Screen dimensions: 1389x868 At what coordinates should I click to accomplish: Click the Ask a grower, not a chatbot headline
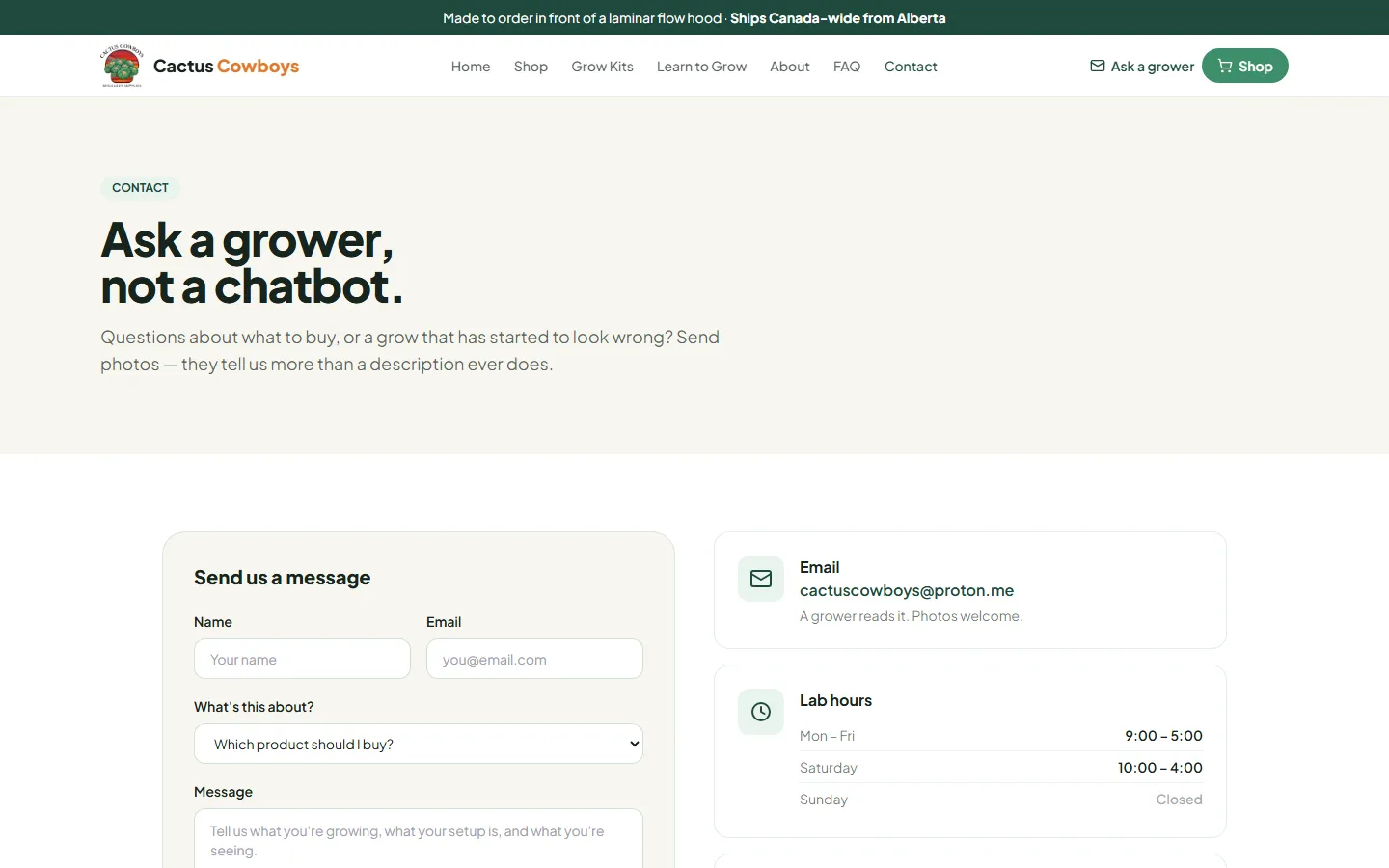coord(252,262)
